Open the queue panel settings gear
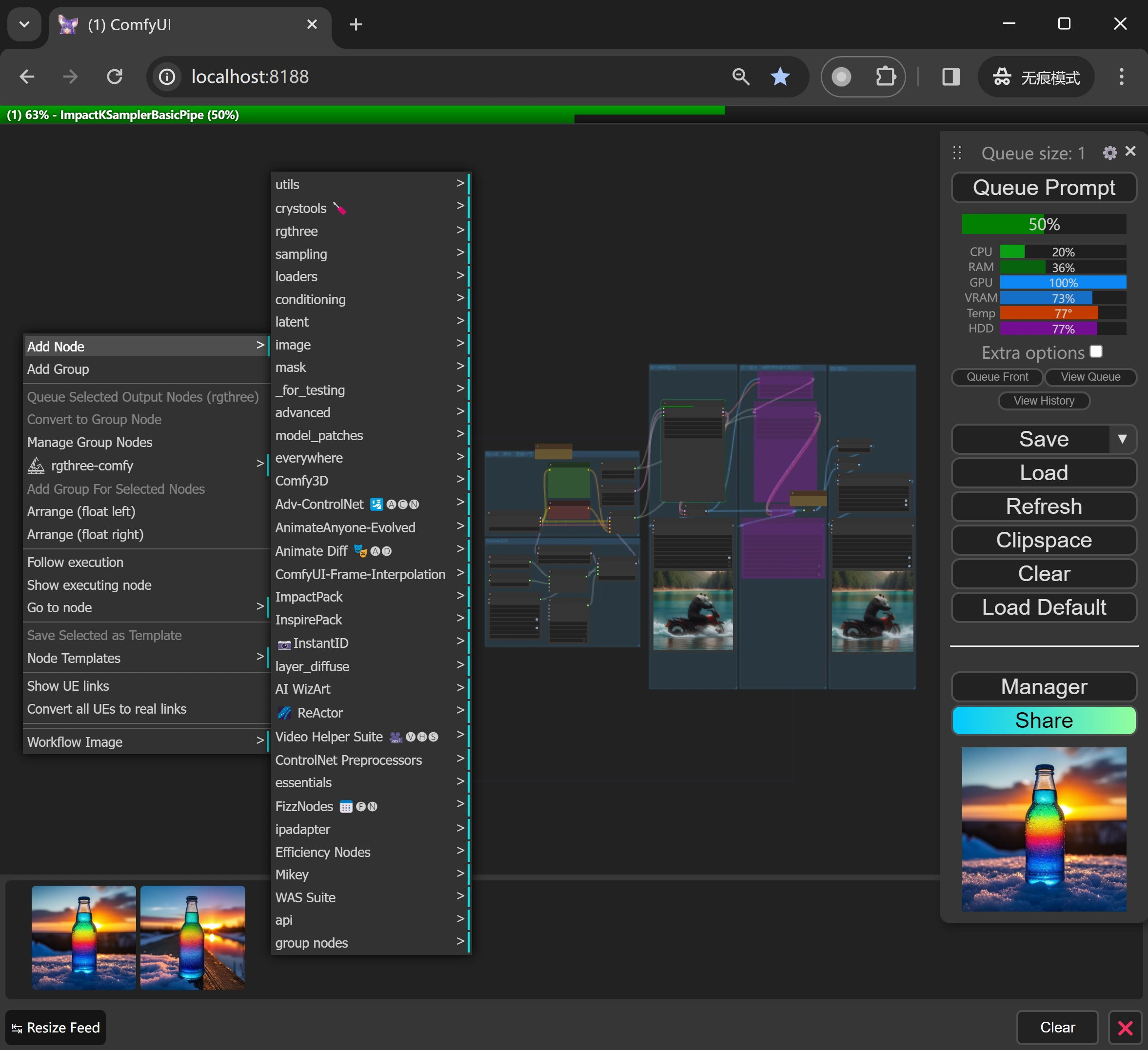1148x1050 pixels. 1109,153
